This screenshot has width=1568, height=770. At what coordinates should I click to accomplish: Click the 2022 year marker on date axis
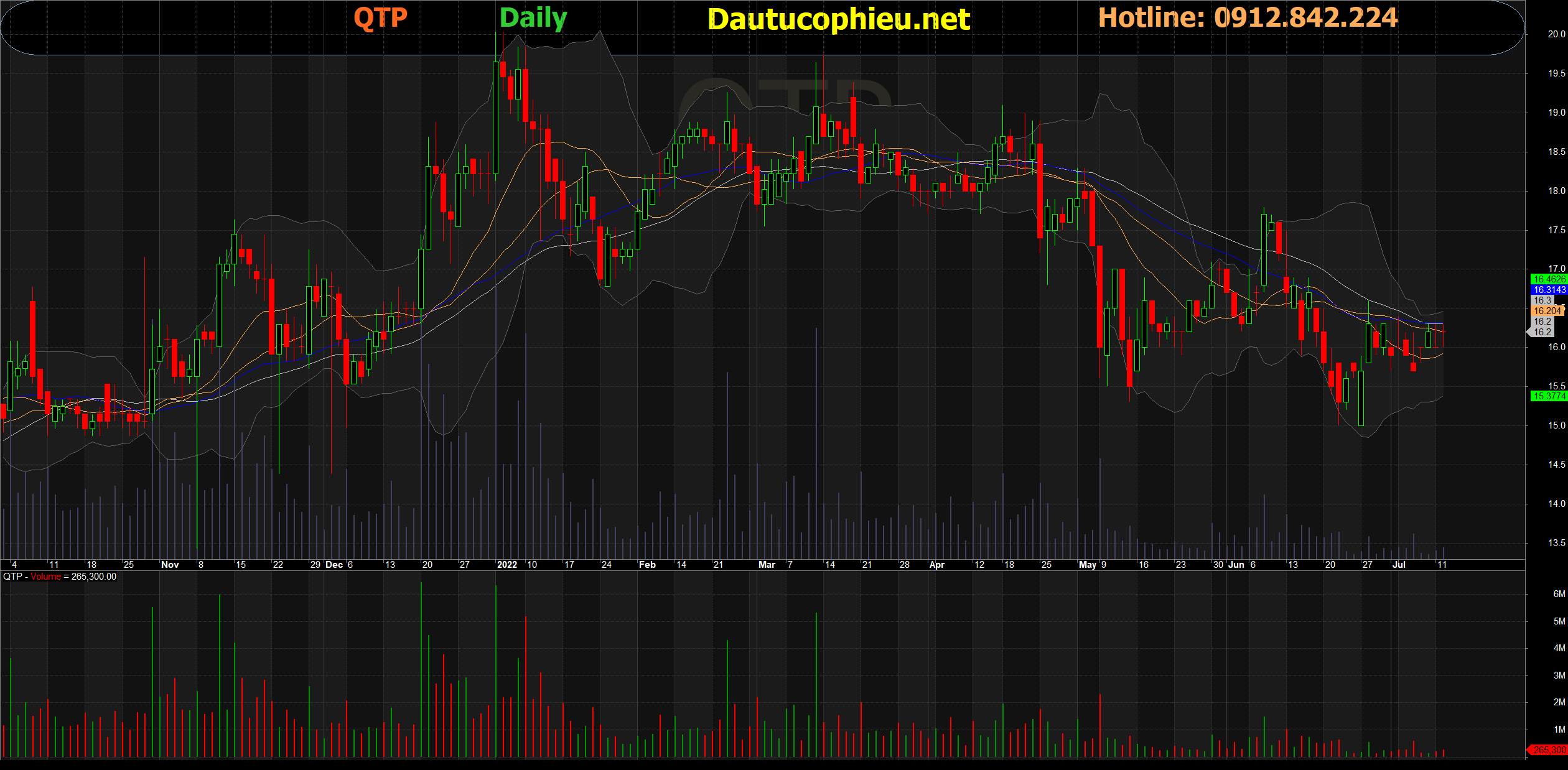pyautogui.click(x=506, y=565)
